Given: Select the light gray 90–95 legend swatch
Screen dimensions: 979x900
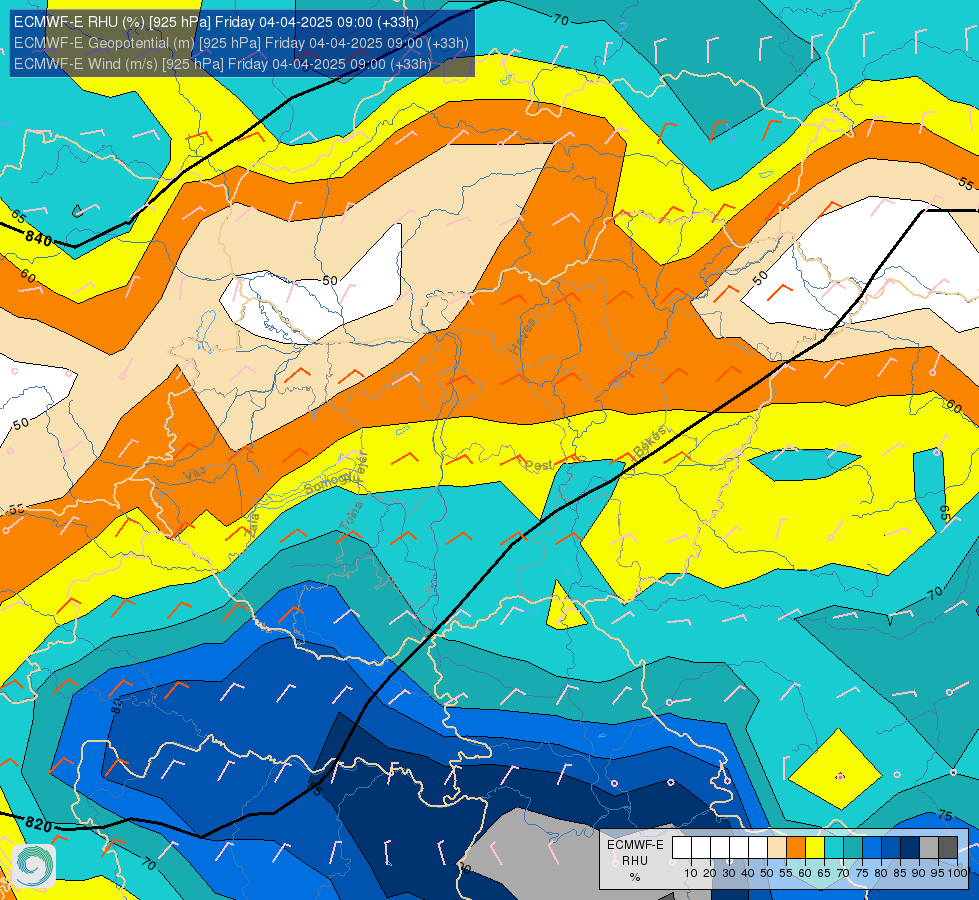Looking at the screenshot, I should click(x=929, y=848).
